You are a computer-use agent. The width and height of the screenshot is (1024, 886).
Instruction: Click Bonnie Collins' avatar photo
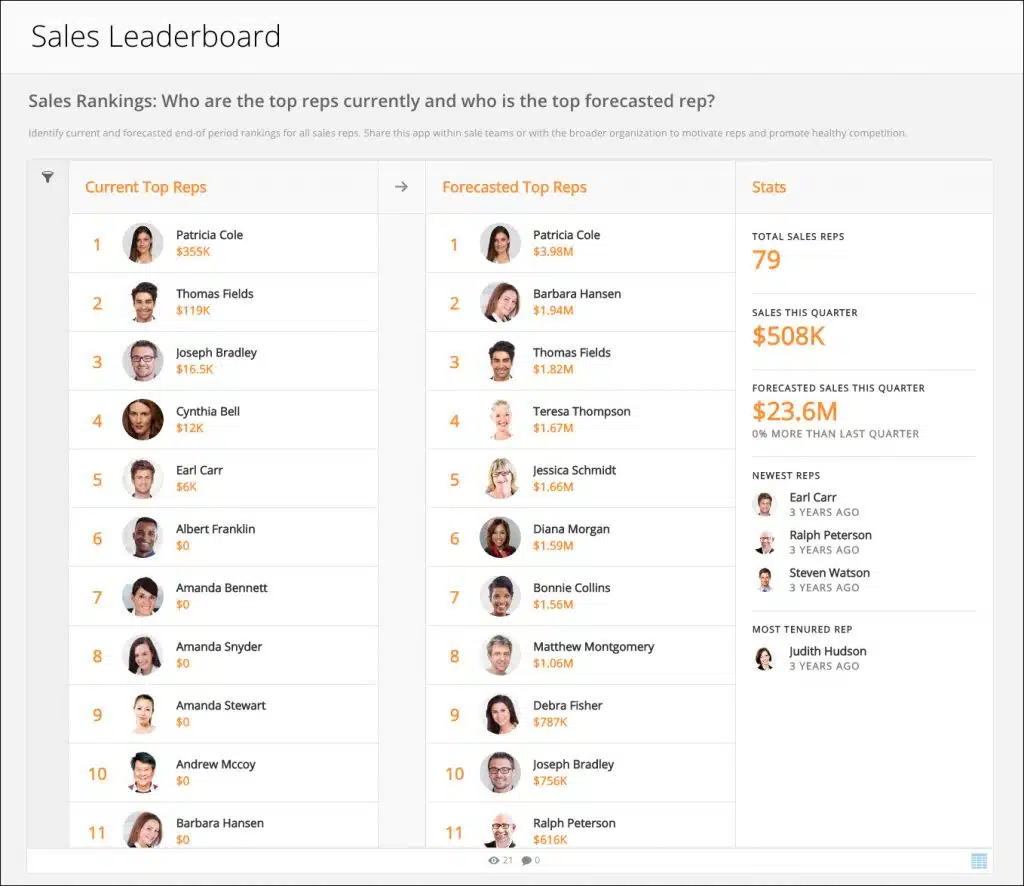point(500,596)
